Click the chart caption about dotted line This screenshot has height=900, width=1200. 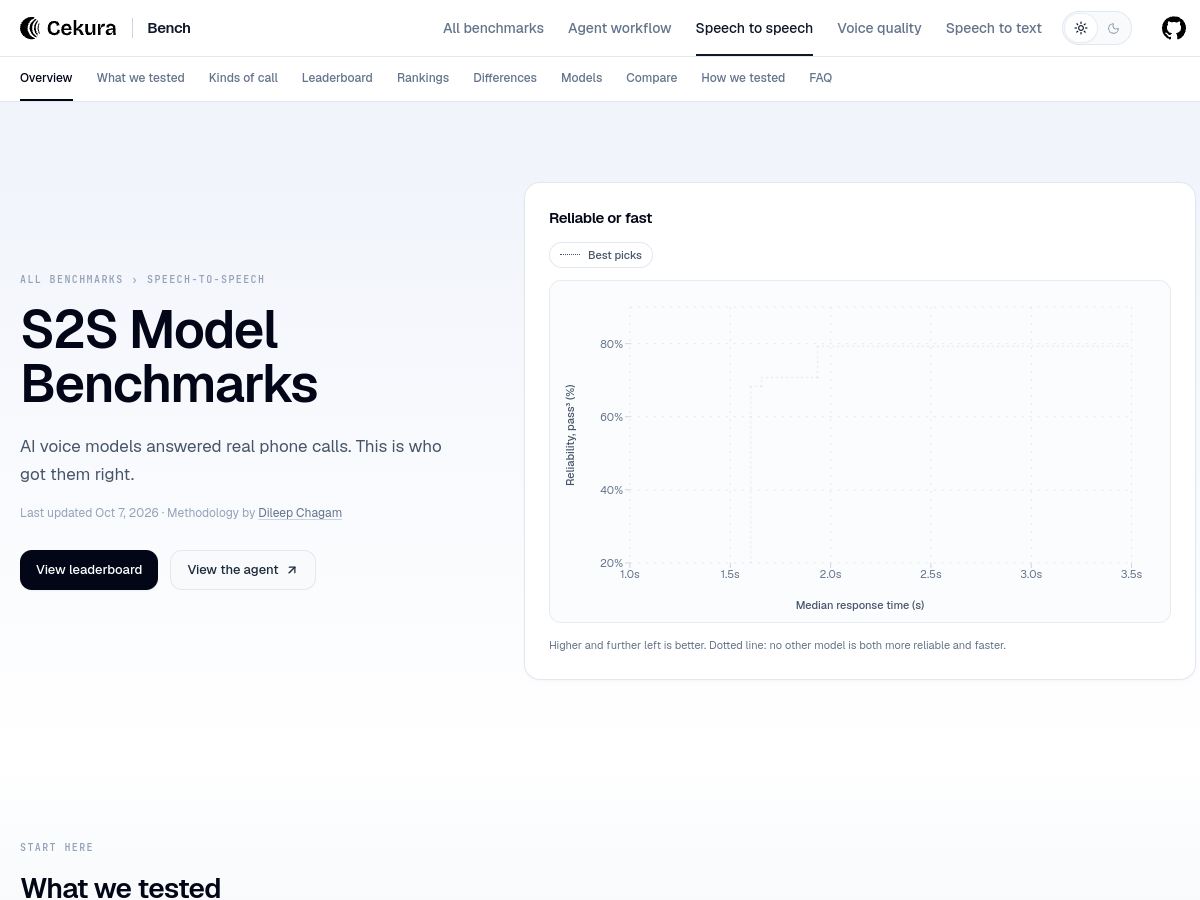pyautogui.click(x=777, y=645)
